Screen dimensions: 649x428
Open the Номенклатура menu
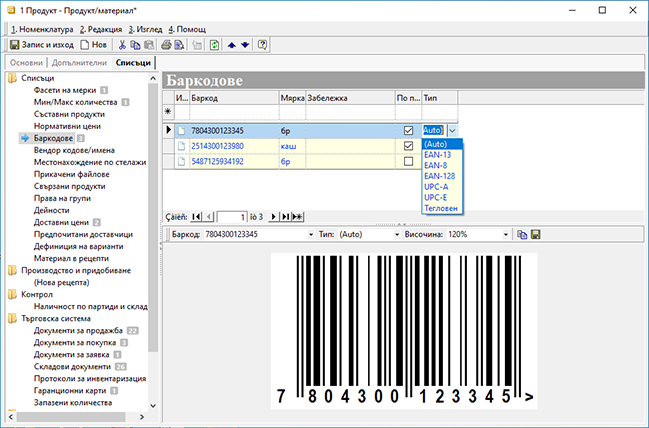42,29
